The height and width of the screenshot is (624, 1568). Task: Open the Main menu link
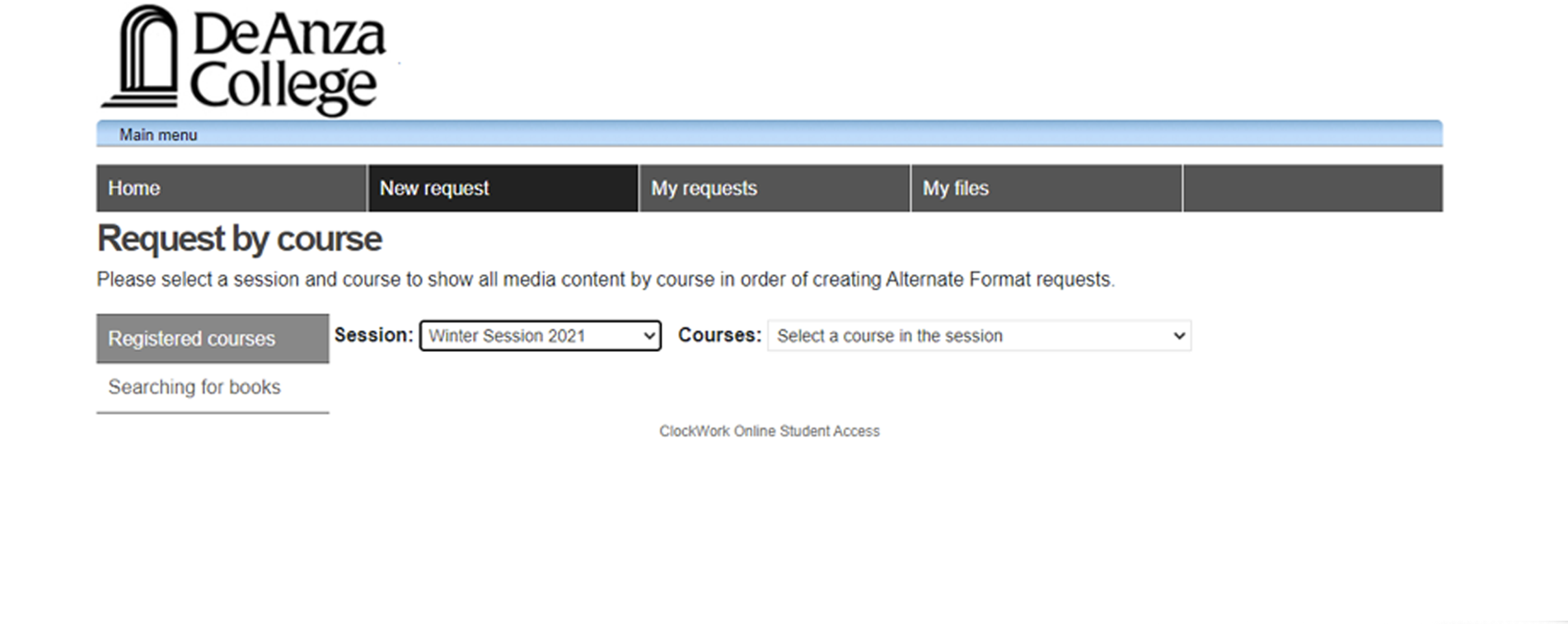(158, 135)
